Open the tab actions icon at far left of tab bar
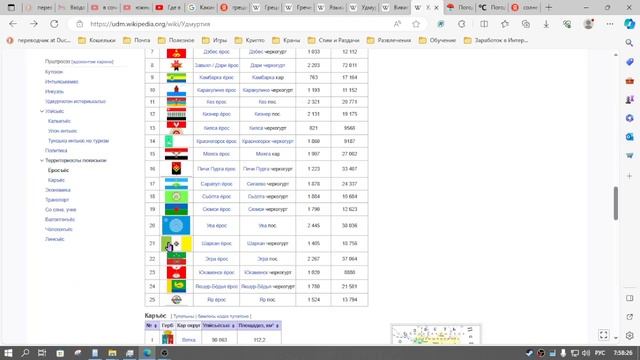 tap(11, 7)
